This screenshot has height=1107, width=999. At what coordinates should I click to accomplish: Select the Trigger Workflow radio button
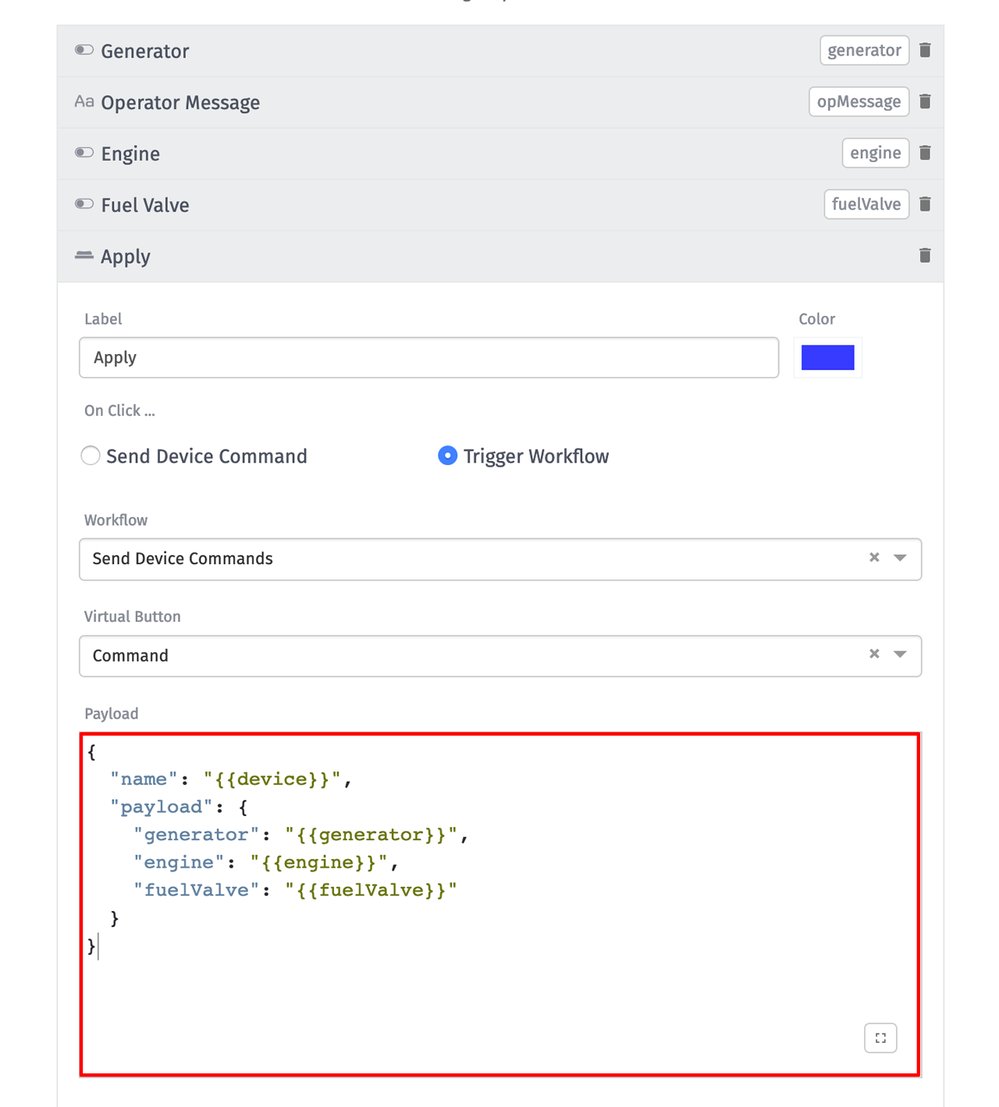(448, 456)
